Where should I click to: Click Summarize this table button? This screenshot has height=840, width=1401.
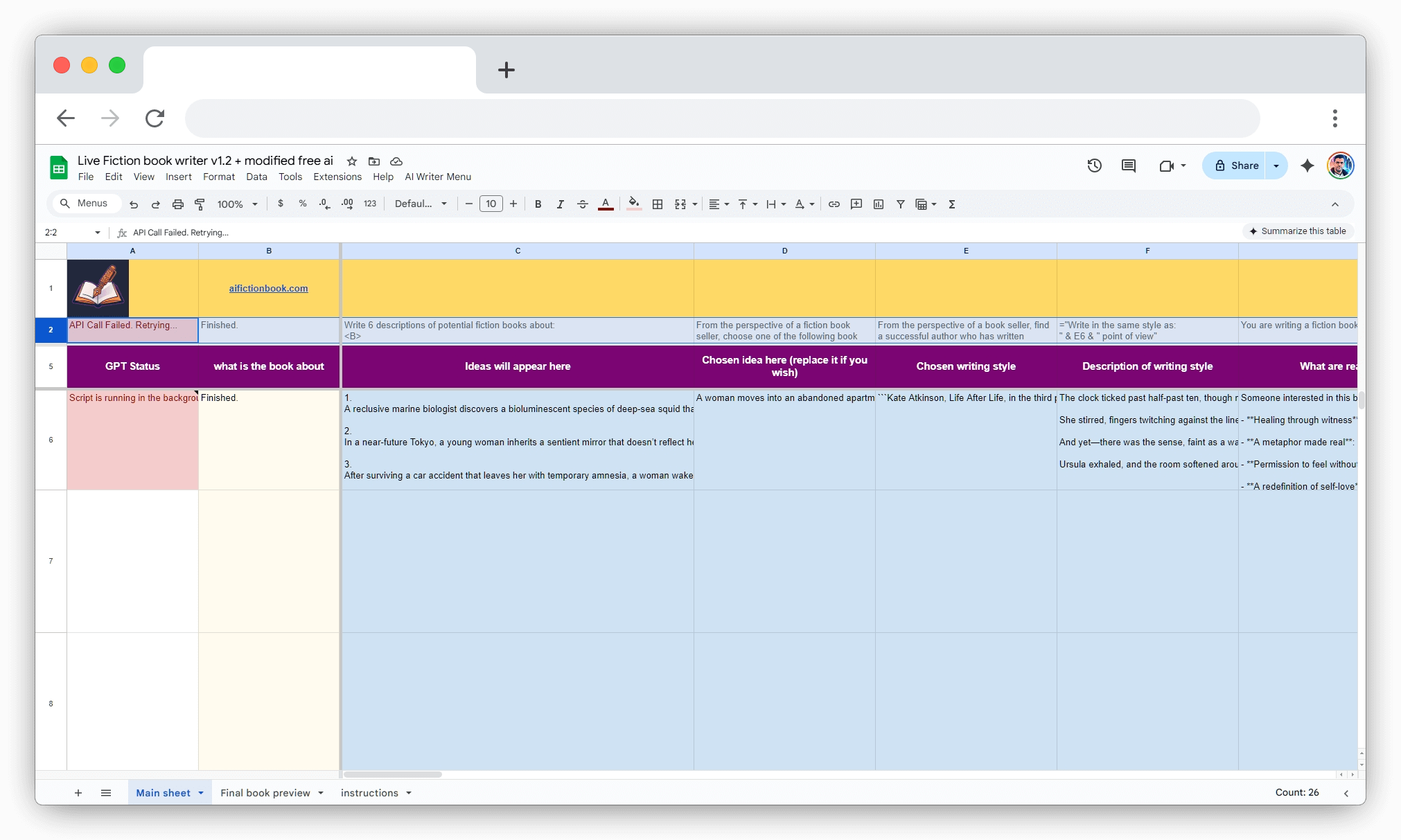point(1298,231)
